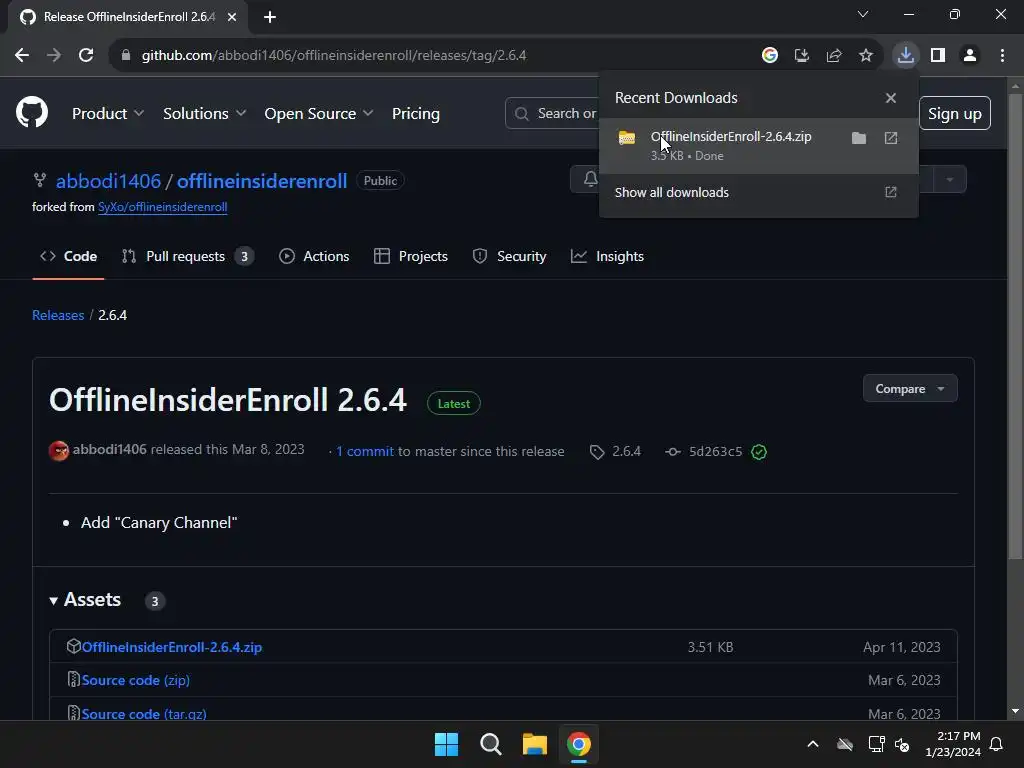Download the Source code (tar.gz) asset

click(x=144, y=714)
